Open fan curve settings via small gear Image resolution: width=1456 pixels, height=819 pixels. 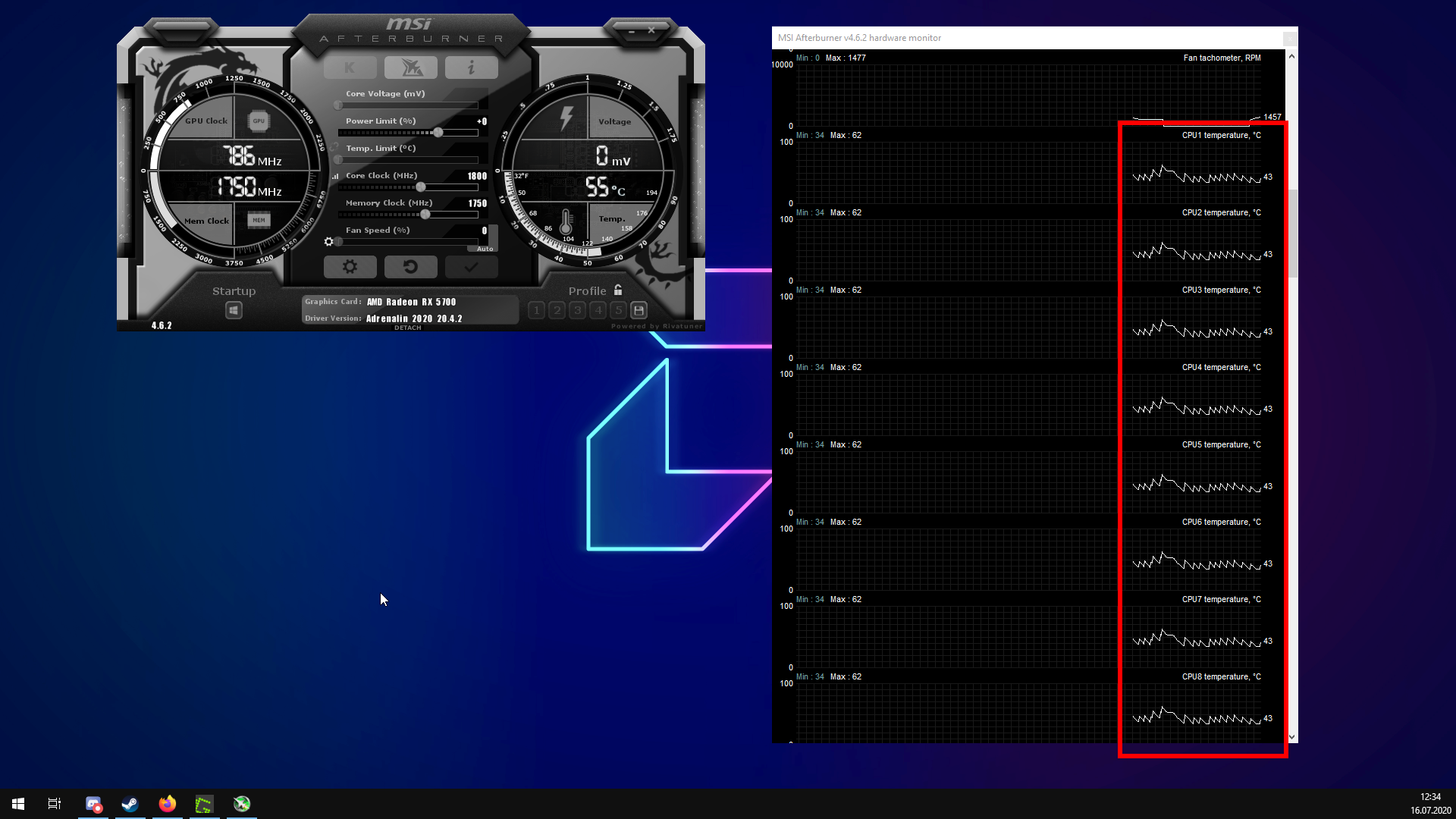[x=328, y=241]
